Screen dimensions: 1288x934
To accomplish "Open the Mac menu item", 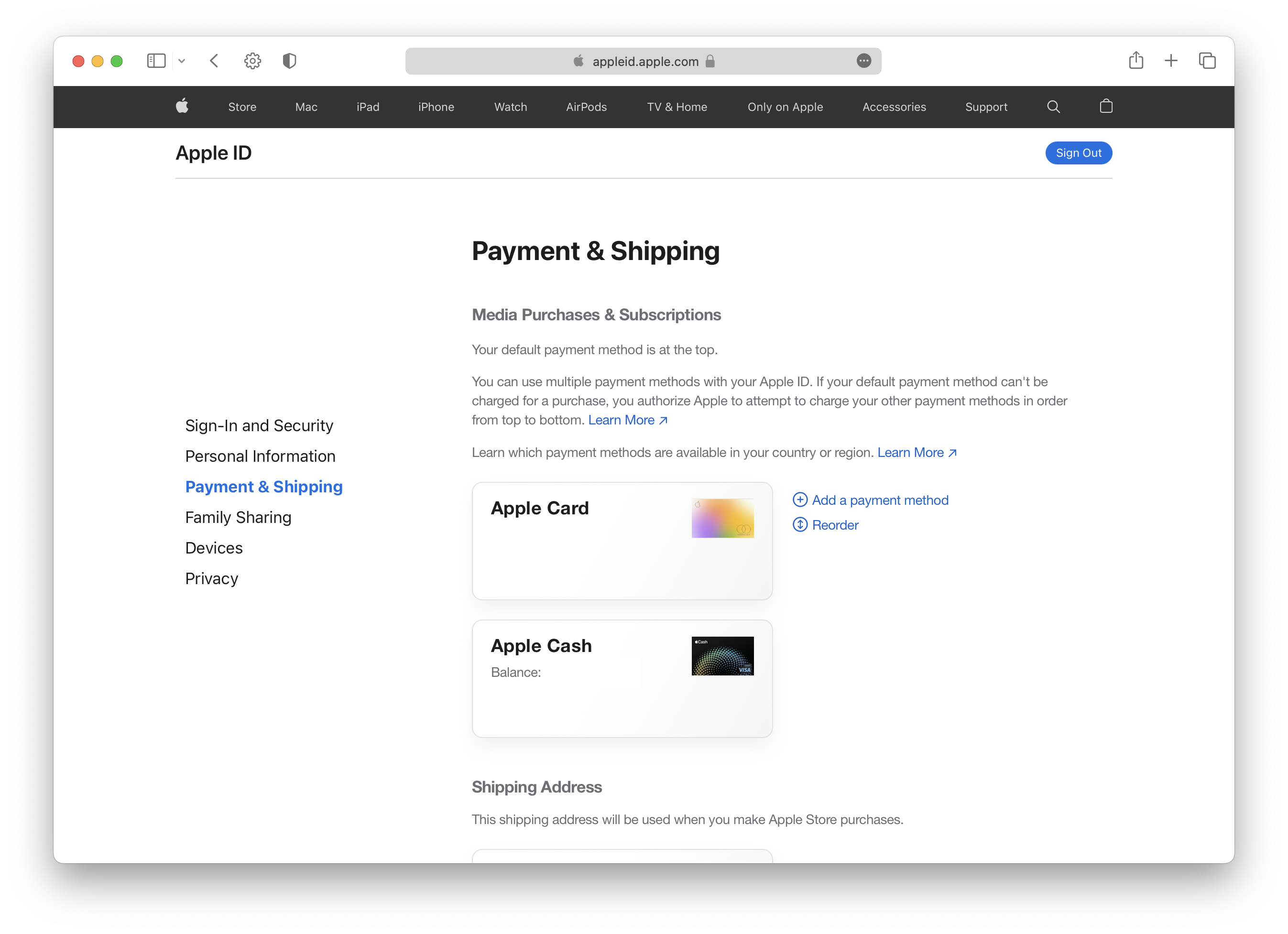I will pos(306,107).
